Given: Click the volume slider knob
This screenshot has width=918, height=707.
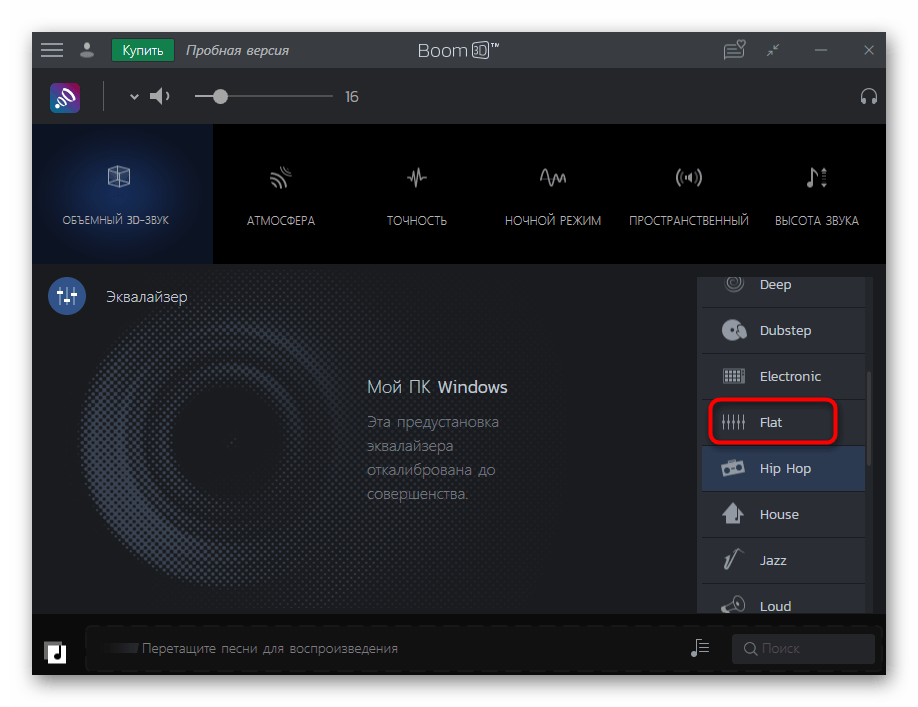Looking at the screenshot, I should point(220,97).
